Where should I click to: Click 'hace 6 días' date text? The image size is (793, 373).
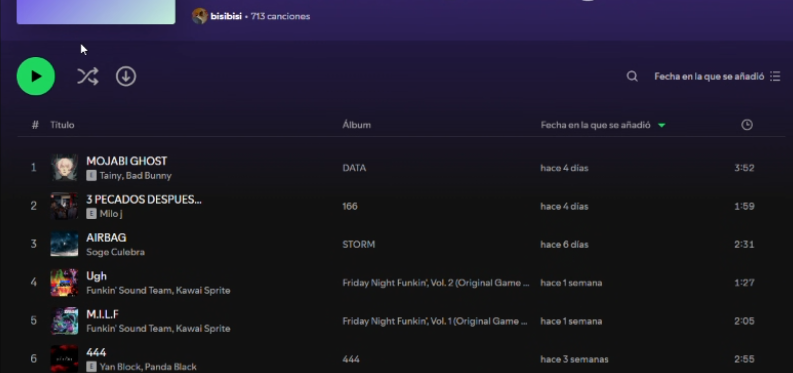coord(564,245)
